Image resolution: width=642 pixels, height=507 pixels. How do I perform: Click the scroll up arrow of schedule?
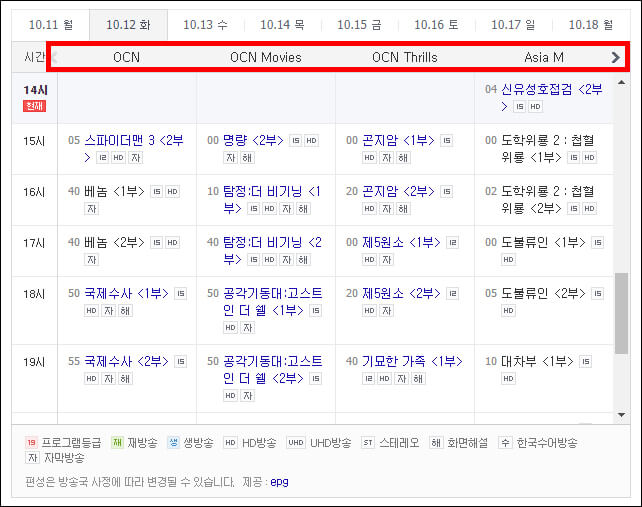(x=621, y=82)
